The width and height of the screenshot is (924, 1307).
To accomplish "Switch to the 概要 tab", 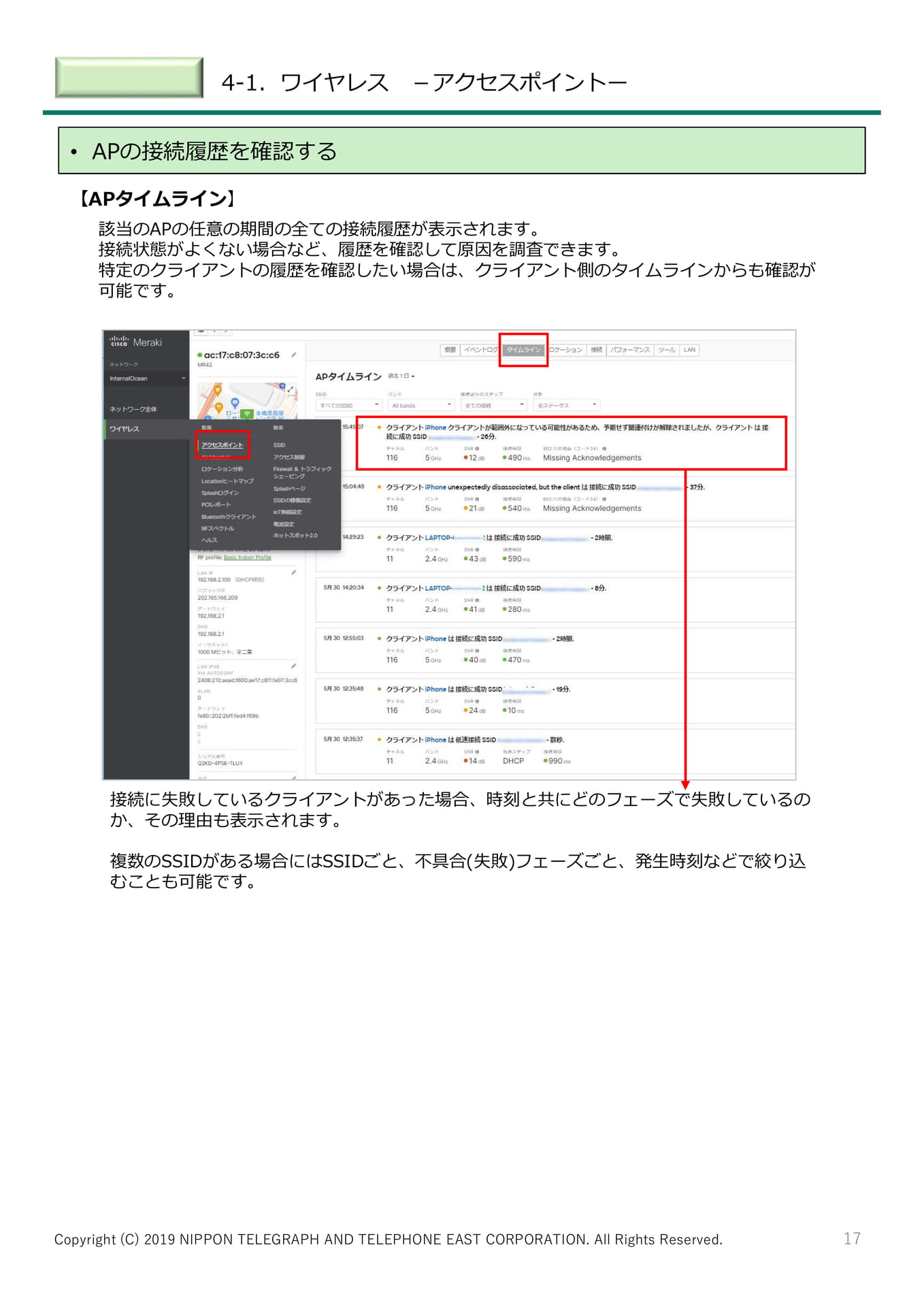I will pyautogui.click(x=450, y=350).
